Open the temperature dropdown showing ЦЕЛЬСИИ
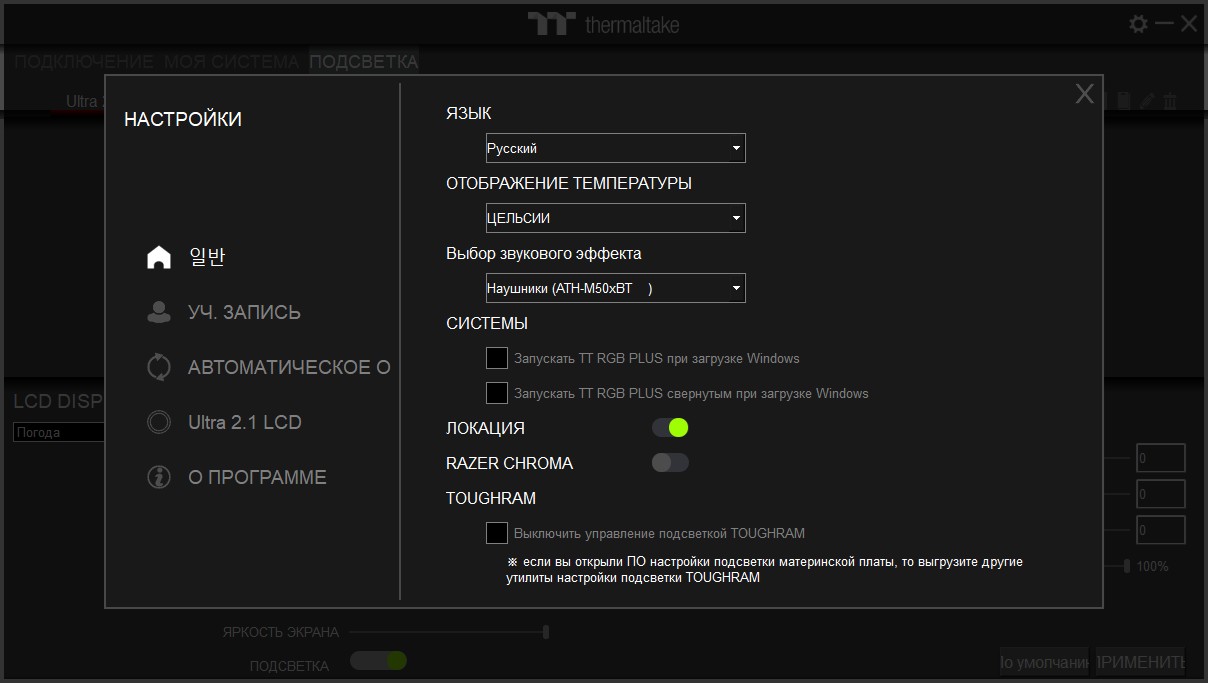The width and height of the screenshot is (1208, 683). 616,218
